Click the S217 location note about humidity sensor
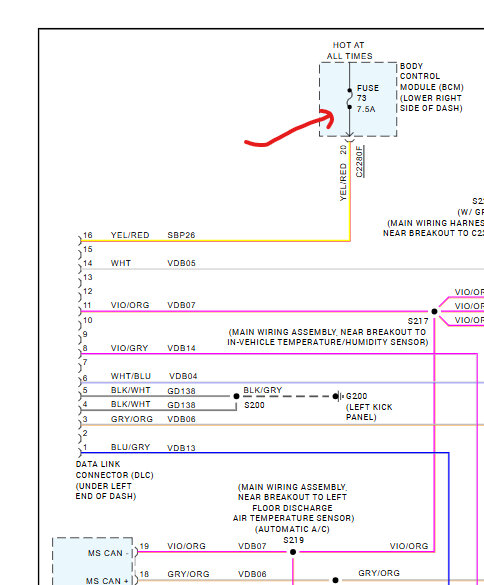This screenshot has width=484, height=585. (x=328, y=337)
